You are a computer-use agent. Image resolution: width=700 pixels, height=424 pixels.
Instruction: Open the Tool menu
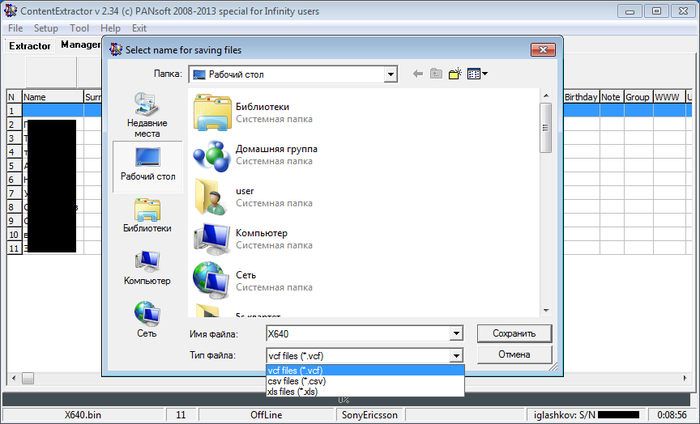[80, 29]
